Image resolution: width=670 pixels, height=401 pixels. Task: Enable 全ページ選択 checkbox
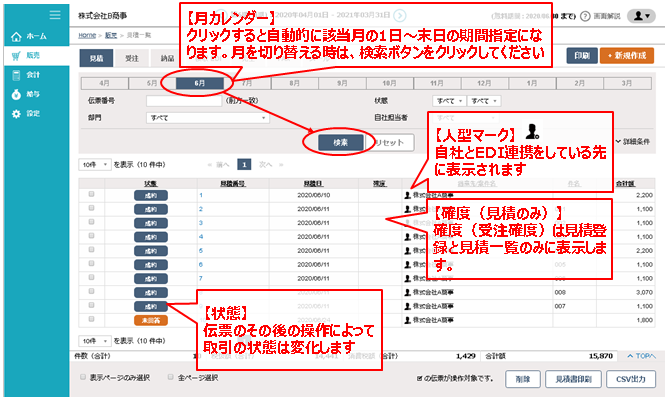(171, 377)
